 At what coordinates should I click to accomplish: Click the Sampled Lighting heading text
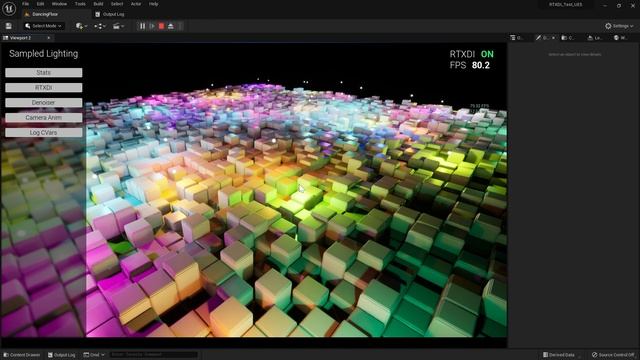[x=43, y=54]
